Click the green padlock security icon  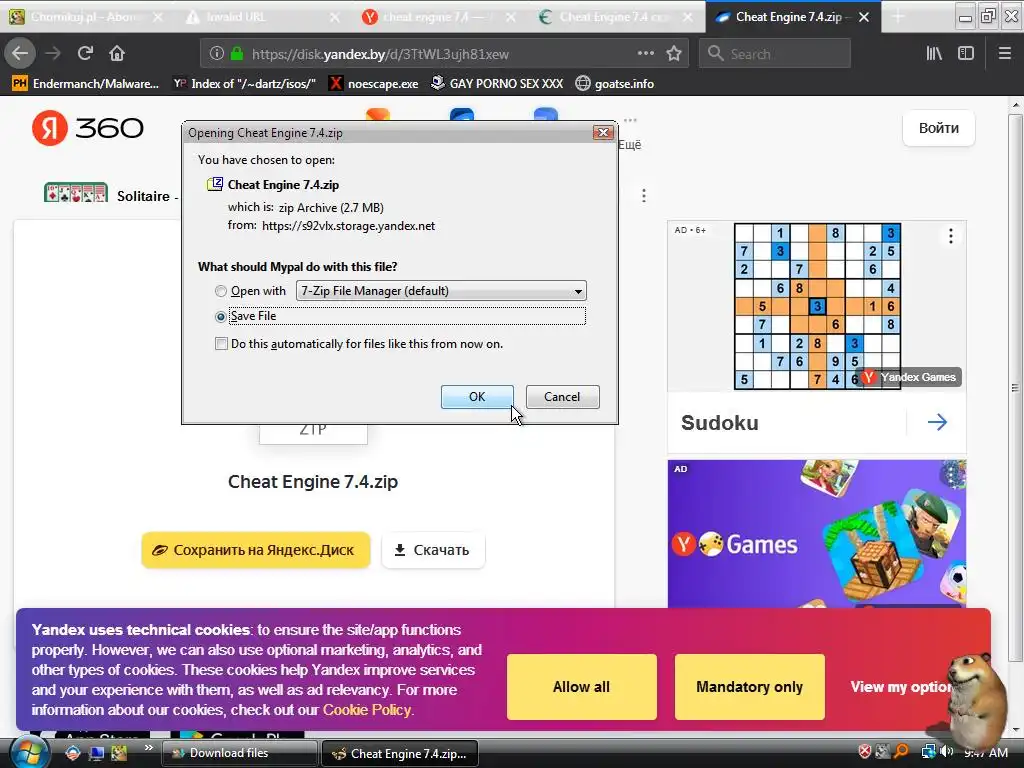click(x=237, y=54)
